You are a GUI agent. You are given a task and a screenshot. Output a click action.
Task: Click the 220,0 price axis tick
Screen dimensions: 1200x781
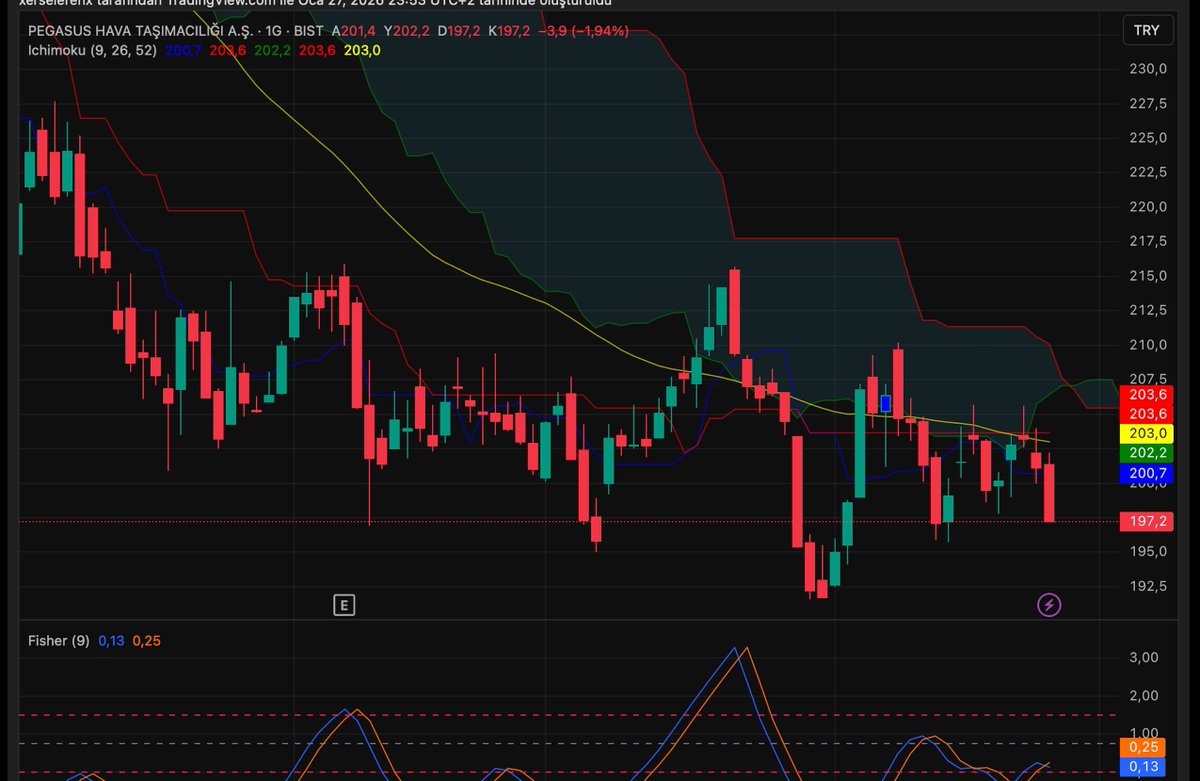coord(1149,207)
